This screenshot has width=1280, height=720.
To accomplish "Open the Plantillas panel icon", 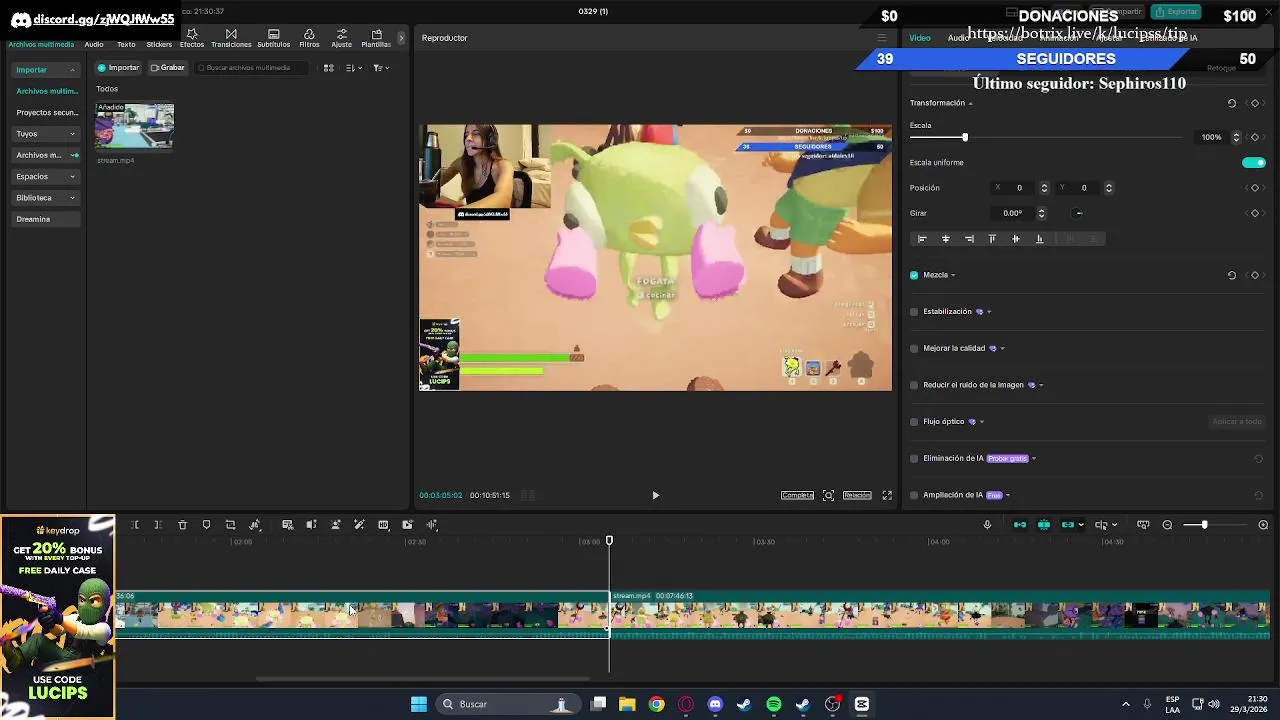I will tap(376, 38).
